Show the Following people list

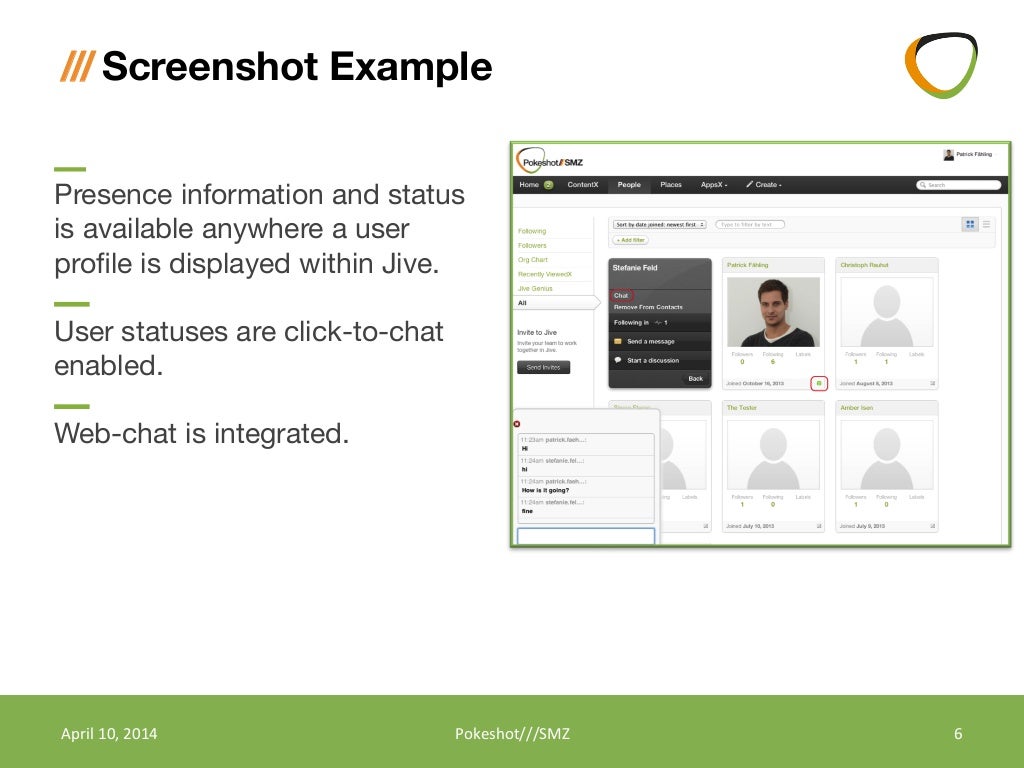click(x=532, y=231)
